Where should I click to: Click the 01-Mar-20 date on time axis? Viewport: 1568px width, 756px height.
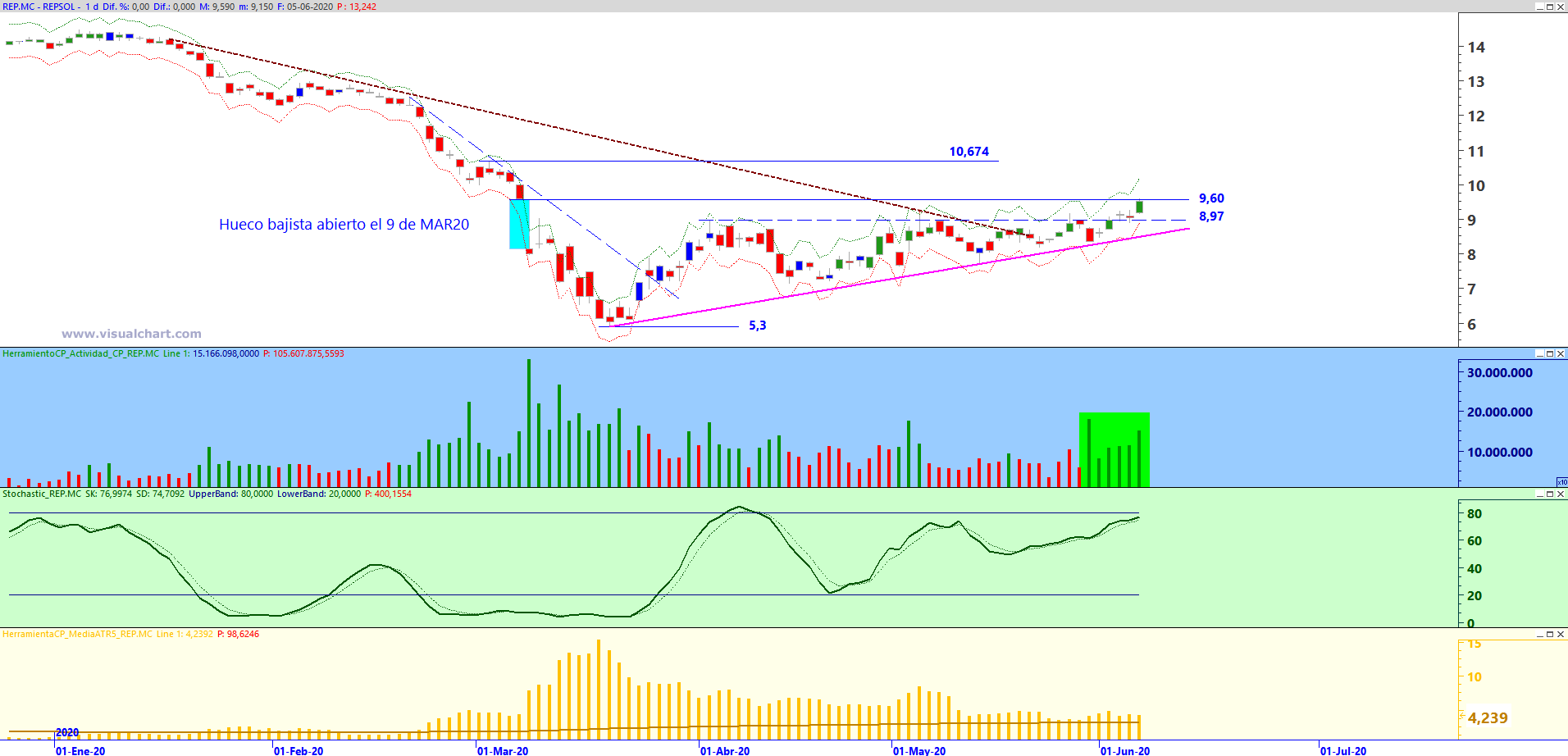503,751
